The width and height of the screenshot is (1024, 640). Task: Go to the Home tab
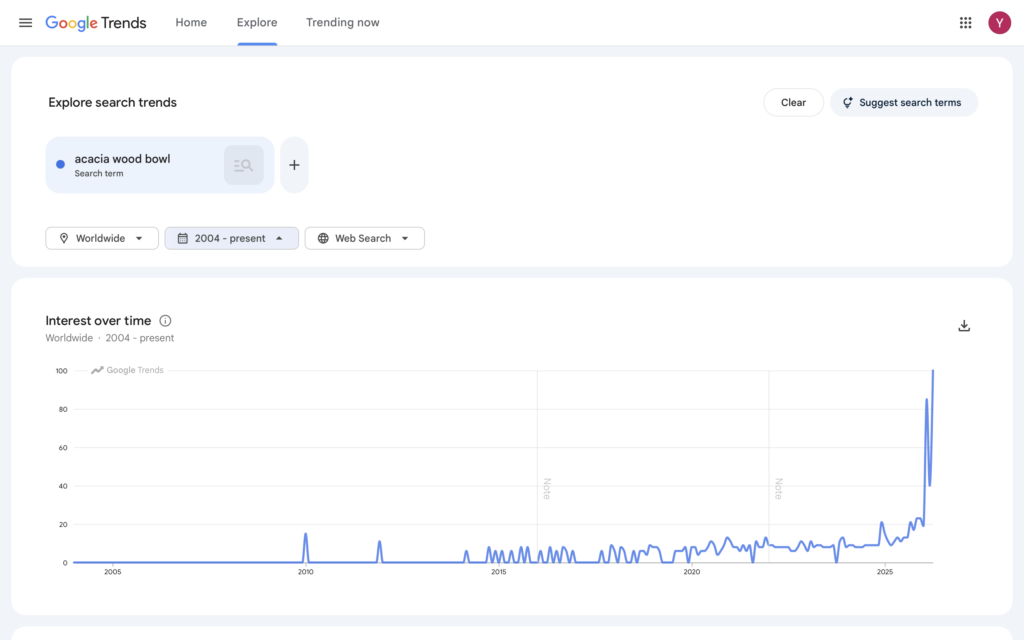(x=191, y=23)
